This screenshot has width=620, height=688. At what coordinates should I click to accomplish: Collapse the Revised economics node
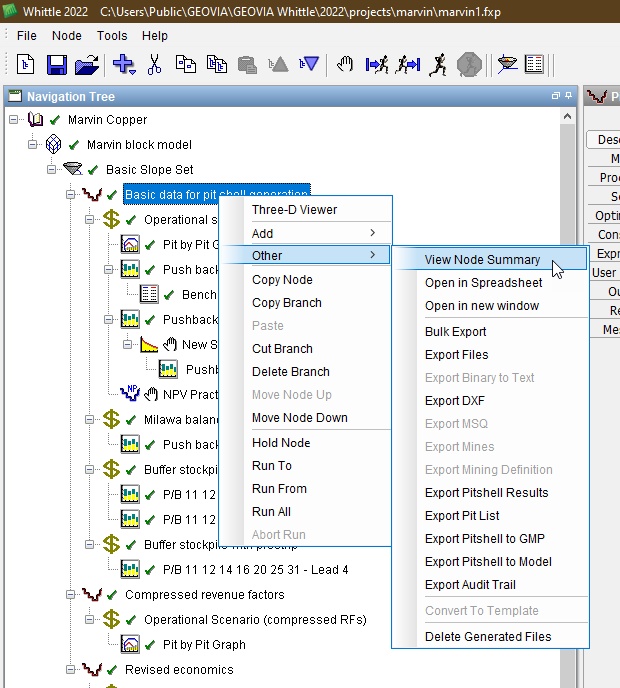(x=70, y=670)
